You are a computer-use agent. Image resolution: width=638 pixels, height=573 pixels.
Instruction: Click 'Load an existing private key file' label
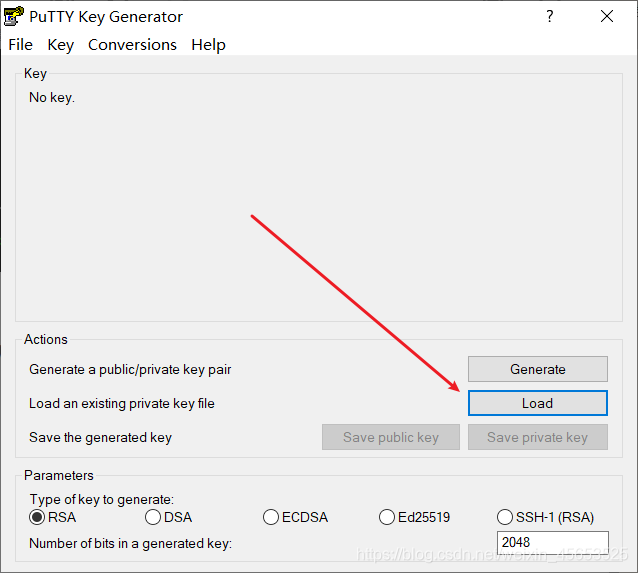122,403
